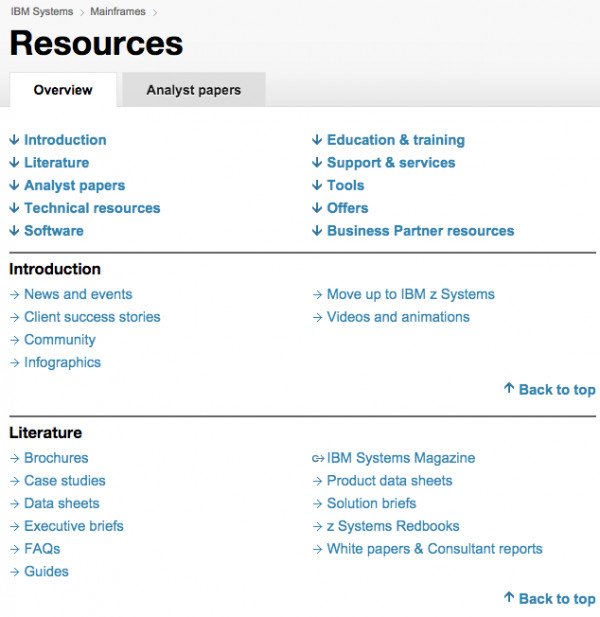This screenshot has height=617, width=600.
Task: Click the down arrow icon beside Education & training
Action: click(x=317, y=140)
